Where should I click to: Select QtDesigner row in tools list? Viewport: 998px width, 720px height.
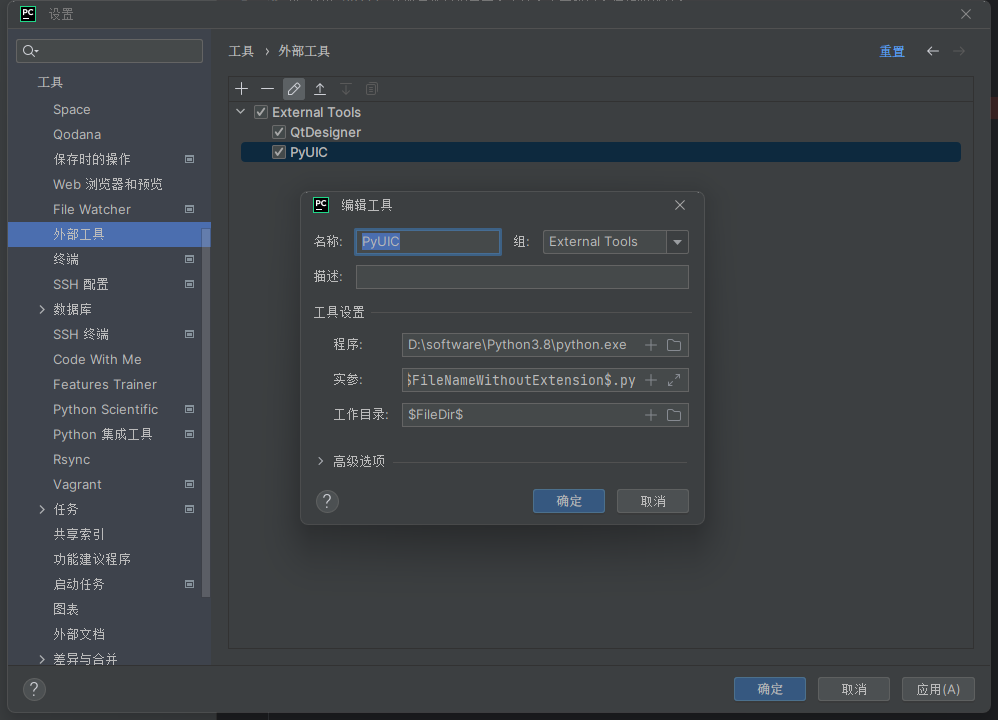click(601, 132)
